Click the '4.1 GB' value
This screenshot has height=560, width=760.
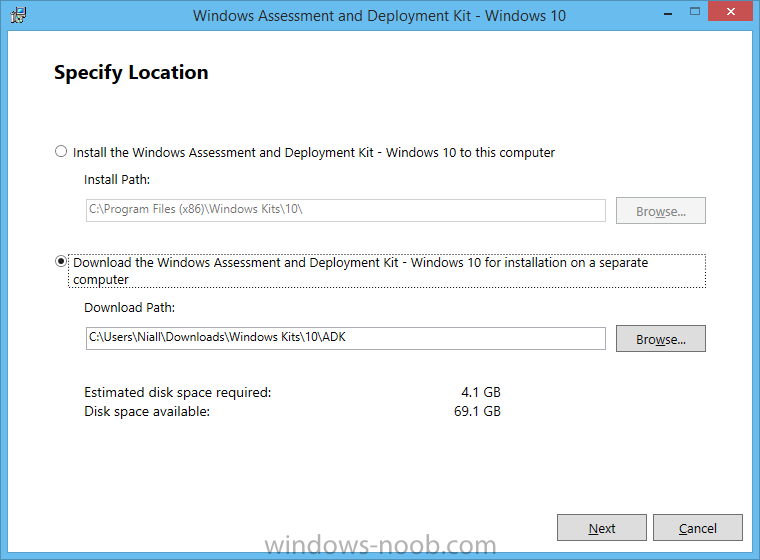481,392
